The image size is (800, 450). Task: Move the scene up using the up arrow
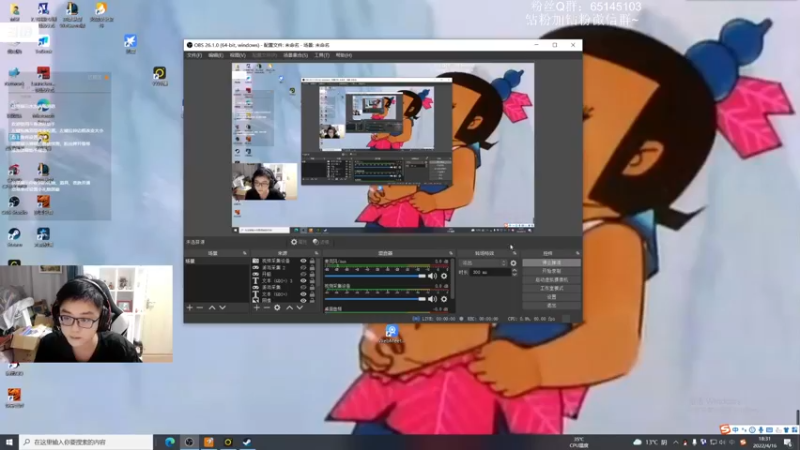click(212, 308)
